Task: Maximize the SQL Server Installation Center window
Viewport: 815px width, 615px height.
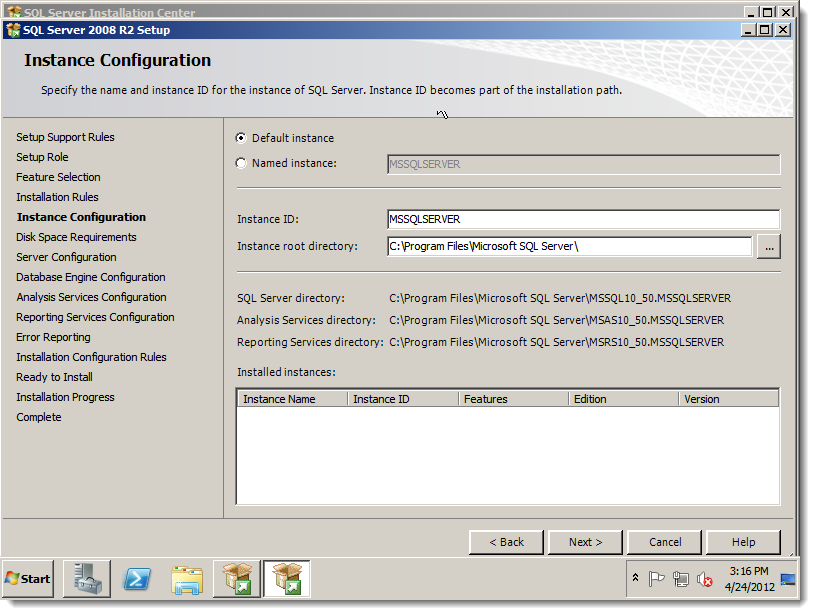Action: (768, 12)
